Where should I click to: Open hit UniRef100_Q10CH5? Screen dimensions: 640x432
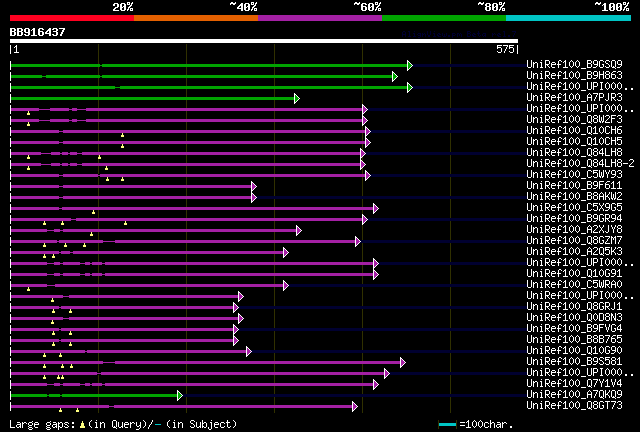coord(574,141)
